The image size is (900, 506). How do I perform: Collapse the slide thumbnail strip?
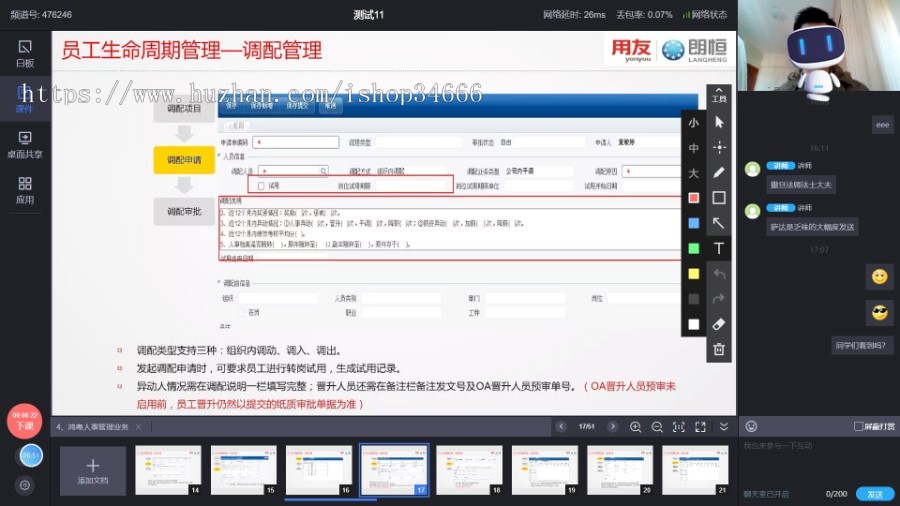(724, 427)
